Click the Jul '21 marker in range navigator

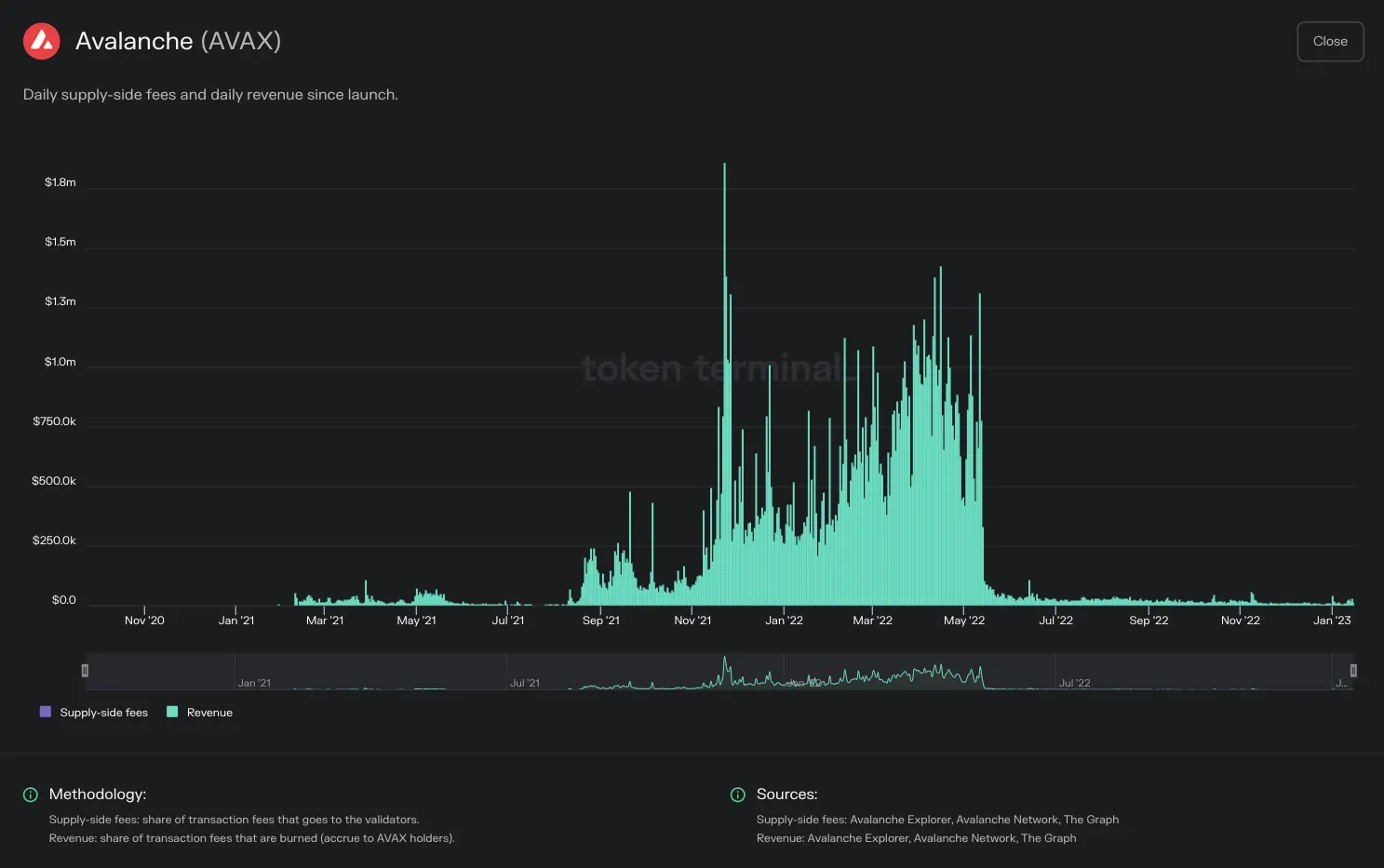[x=525, y=683]
